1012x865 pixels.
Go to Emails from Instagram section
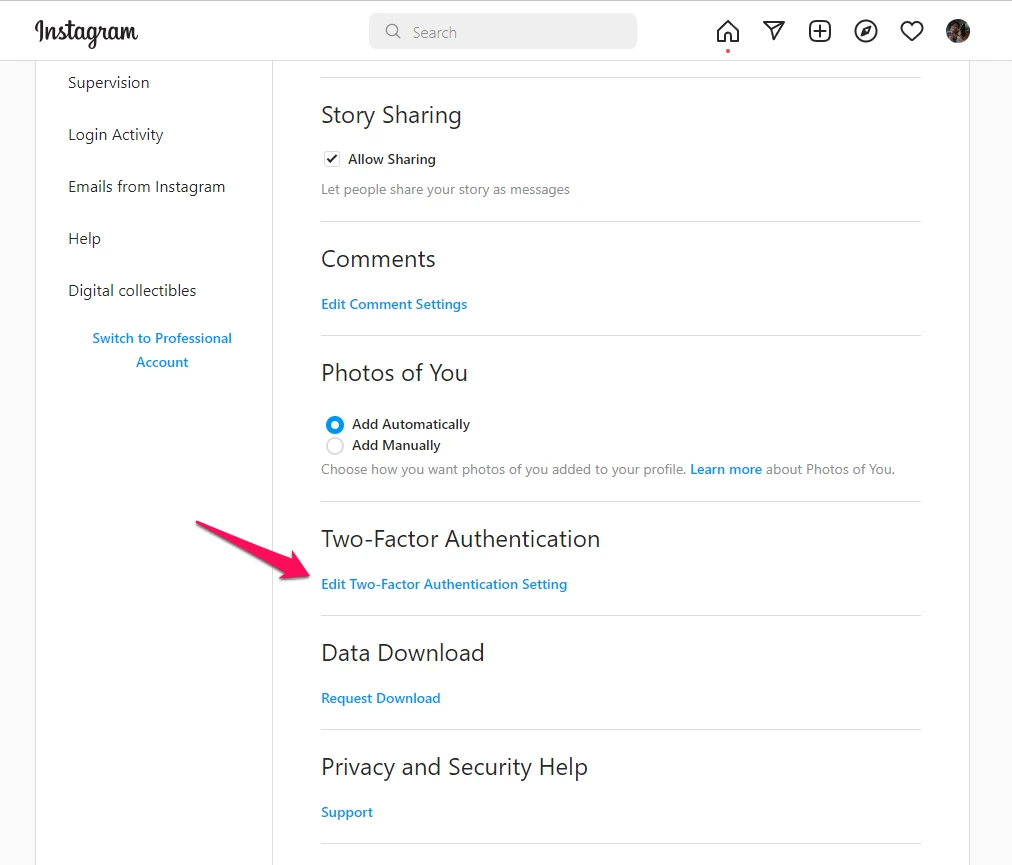pos(147,187)
